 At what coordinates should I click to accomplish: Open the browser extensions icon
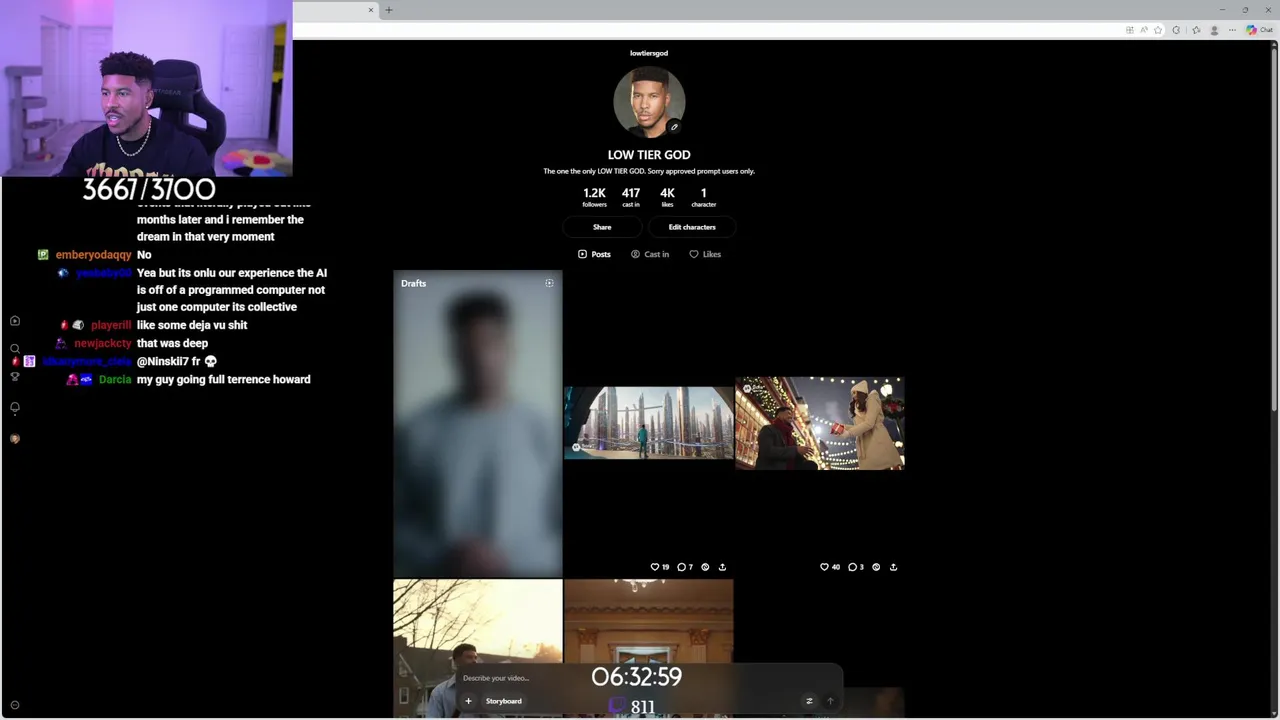click(1176, 30)
